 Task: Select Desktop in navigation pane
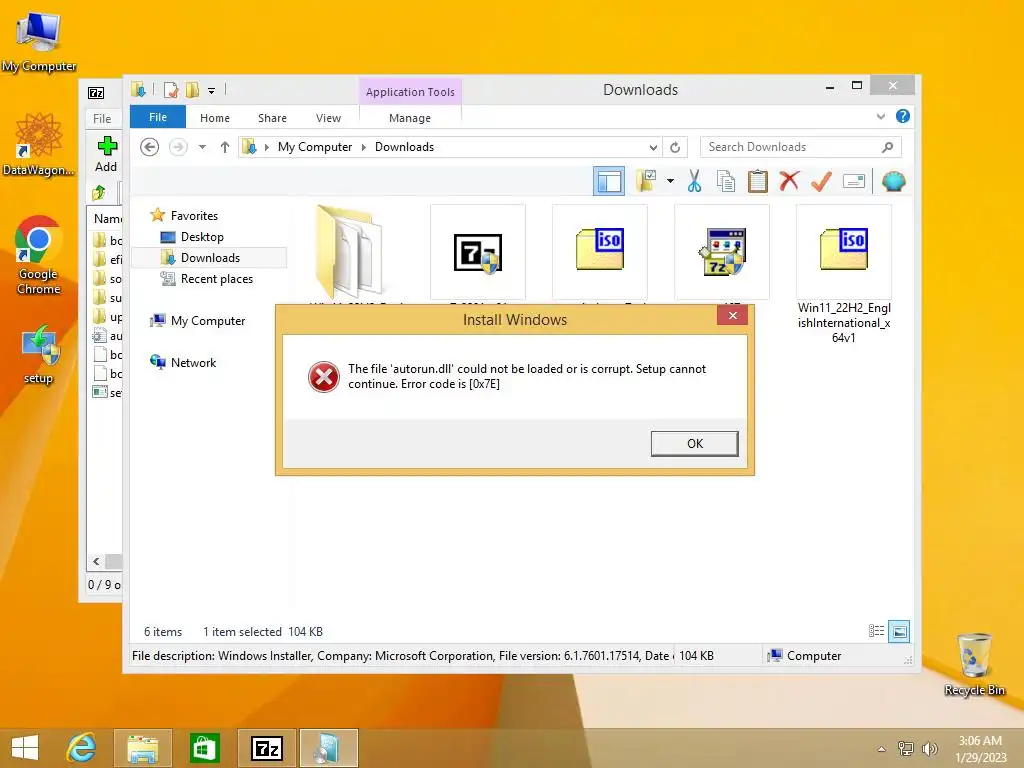click(x=202, y=237)
